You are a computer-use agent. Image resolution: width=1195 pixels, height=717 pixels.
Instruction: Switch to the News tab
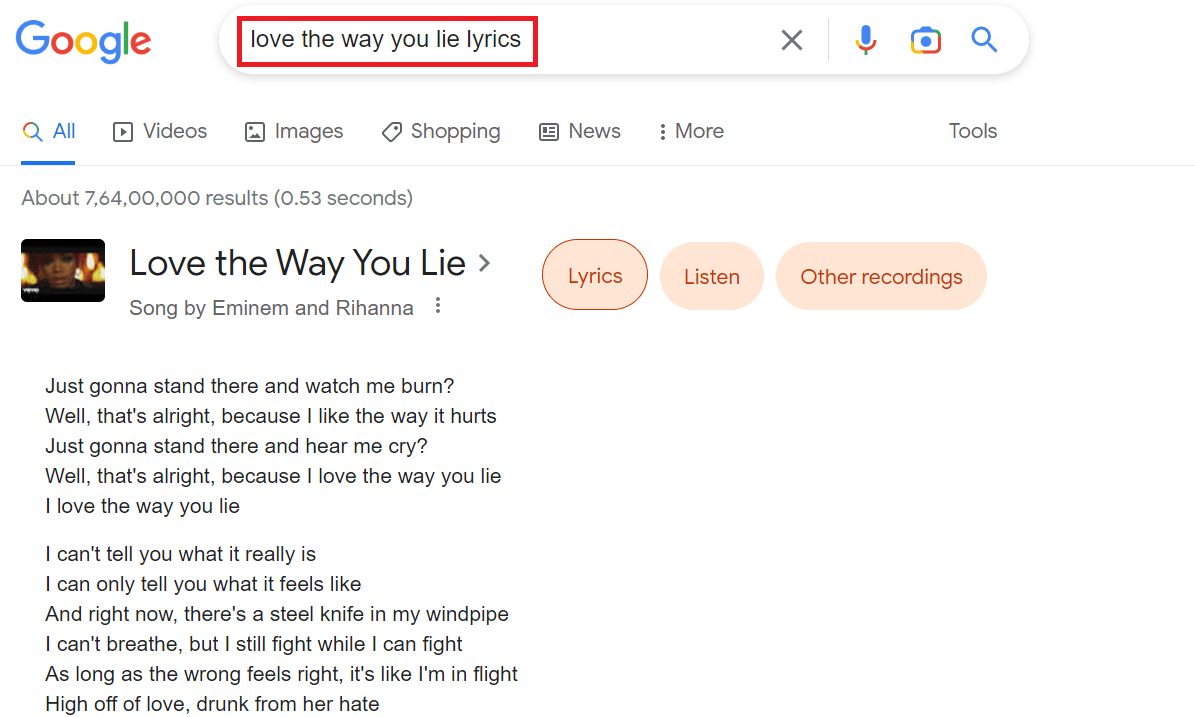[579, 131]
